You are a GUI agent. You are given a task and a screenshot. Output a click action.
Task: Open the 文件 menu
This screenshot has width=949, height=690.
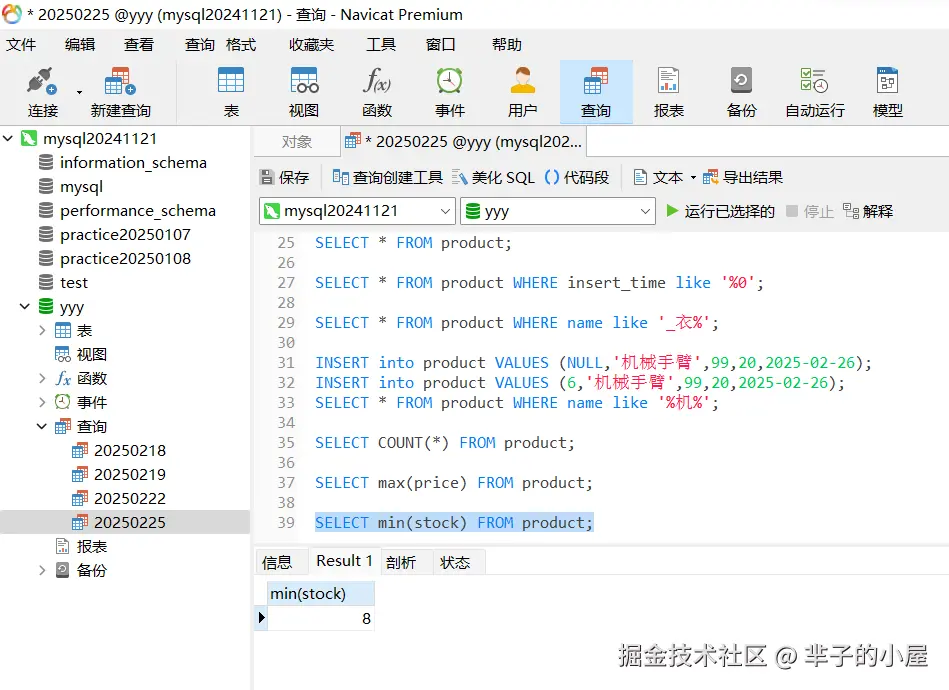point(21,45)
